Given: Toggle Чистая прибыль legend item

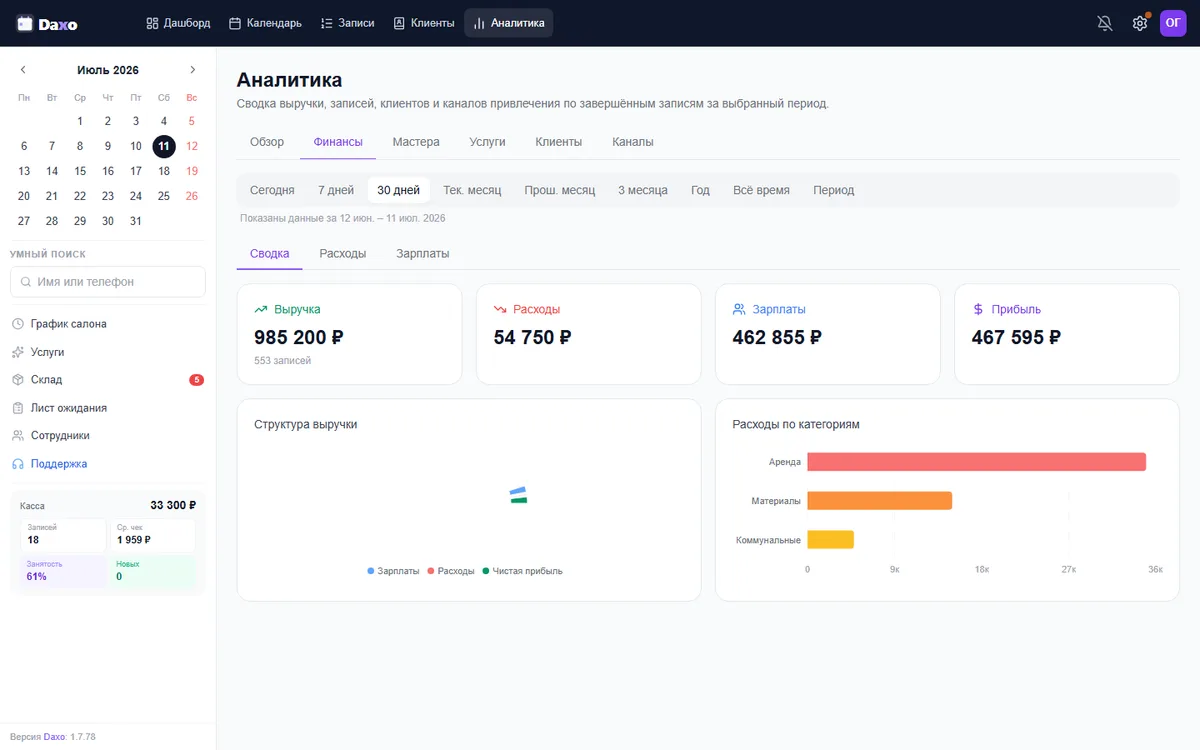Looking at the screenshot, I should point(522,571).
